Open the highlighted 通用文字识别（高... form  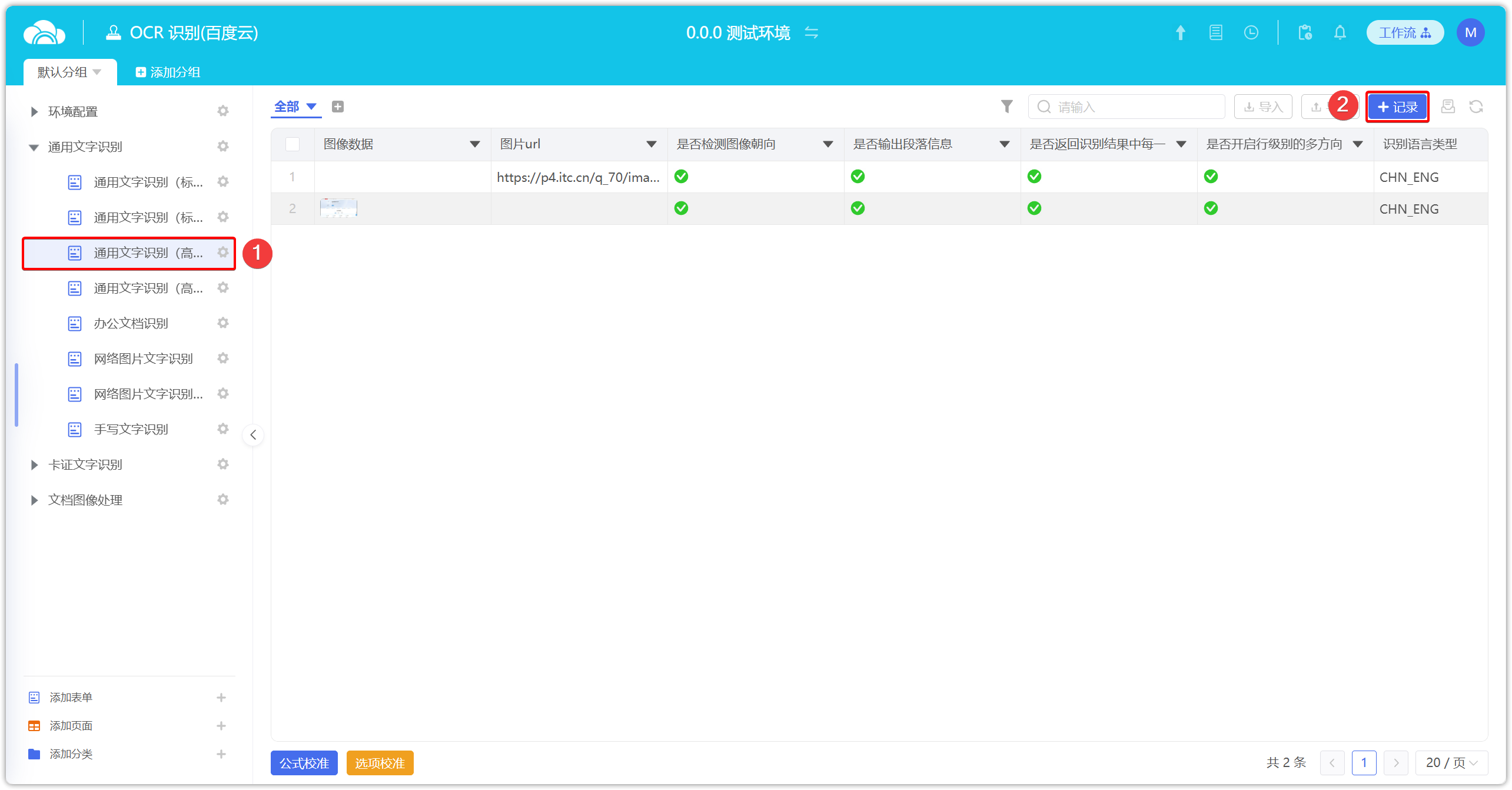click(129, 253)
